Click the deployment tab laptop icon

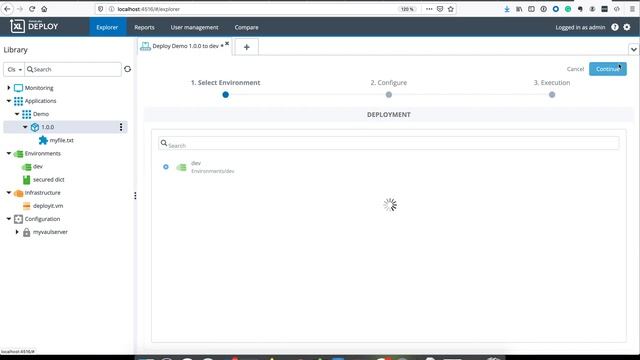tap(145, 46)
